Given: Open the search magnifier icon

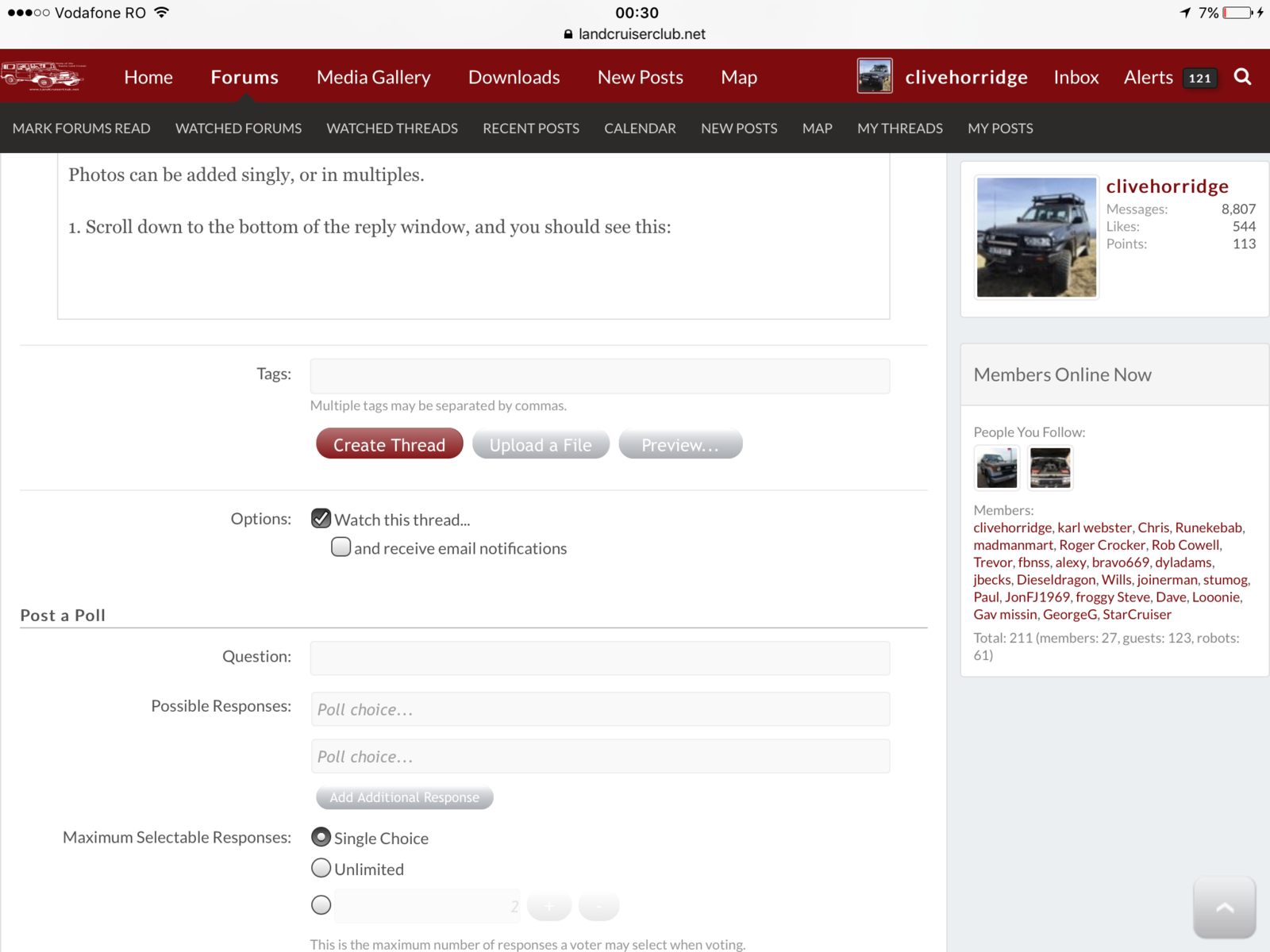Looking at the screenshot, I should 1242,77.
